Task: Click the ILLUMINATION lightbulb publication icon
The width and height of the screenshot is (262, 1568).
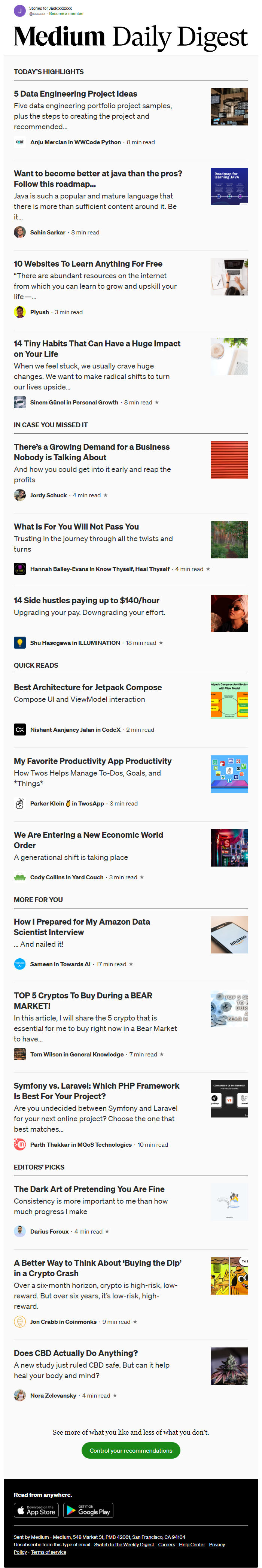Action: [19, 642]
